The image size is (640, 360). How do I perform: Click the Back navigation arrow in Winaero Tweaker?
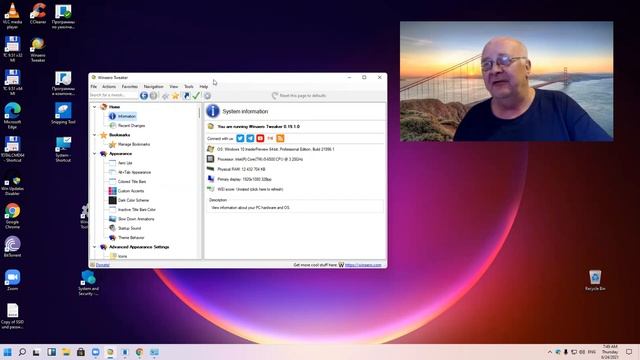[144, 96]
